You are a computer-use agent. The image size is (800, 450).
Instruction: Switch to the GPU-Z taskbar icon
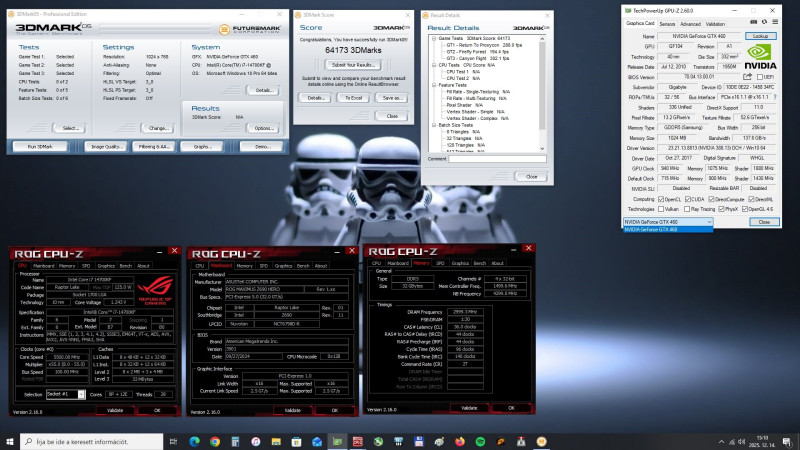click(337, 442)
